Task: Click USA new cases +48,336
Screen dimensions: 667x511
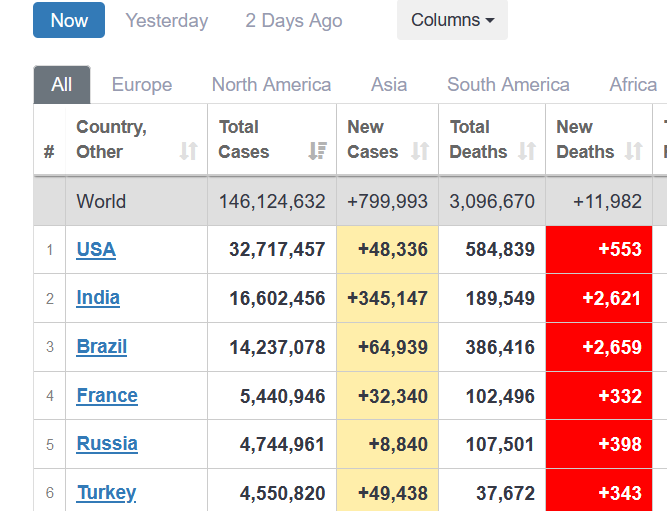Action: pyautogui.click(x=393, y=249)
